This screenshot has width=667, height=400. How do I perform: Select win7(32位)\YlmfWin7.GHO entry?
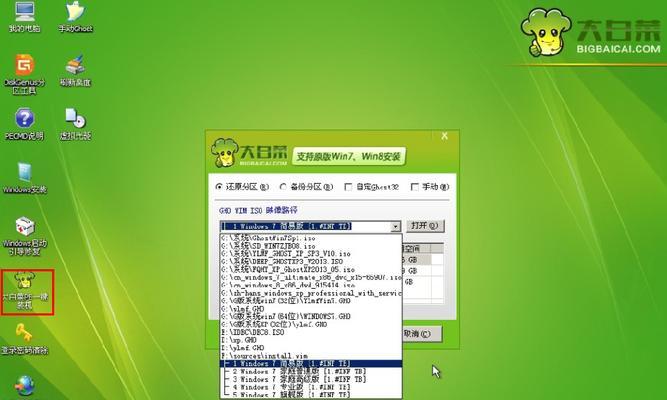coord(311,300)
